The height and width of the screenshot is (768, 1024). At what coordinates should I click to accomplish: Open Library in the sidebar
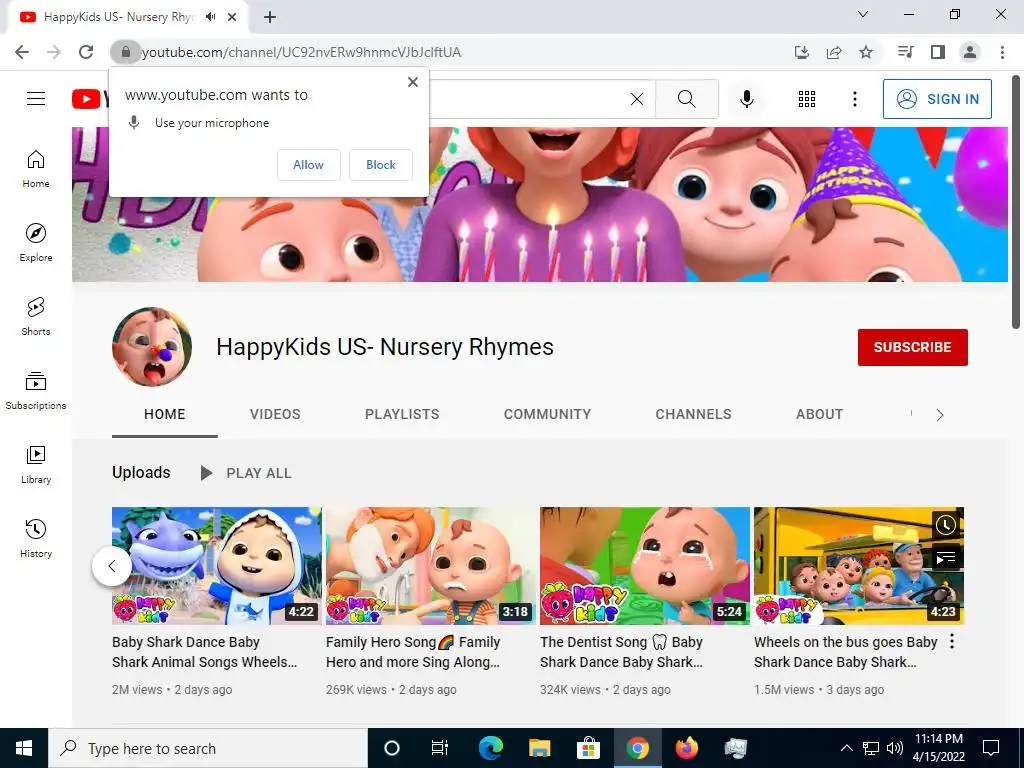click(36, 464)
